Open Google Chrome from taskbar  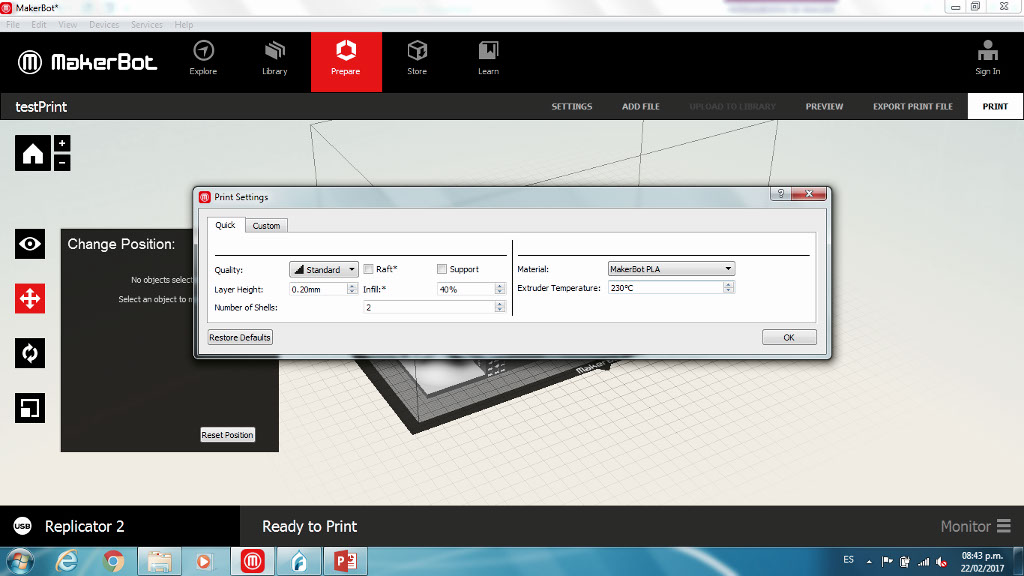click(113, 561)
